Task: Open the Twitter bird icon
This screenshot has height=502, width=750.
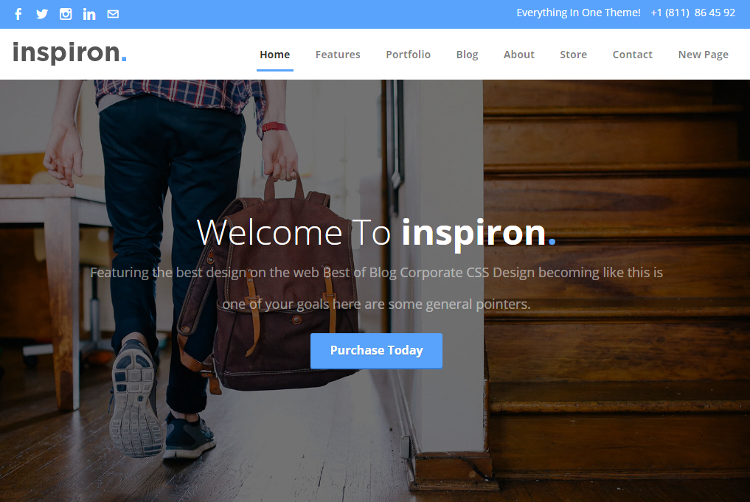Action: [x=42, y=14]
